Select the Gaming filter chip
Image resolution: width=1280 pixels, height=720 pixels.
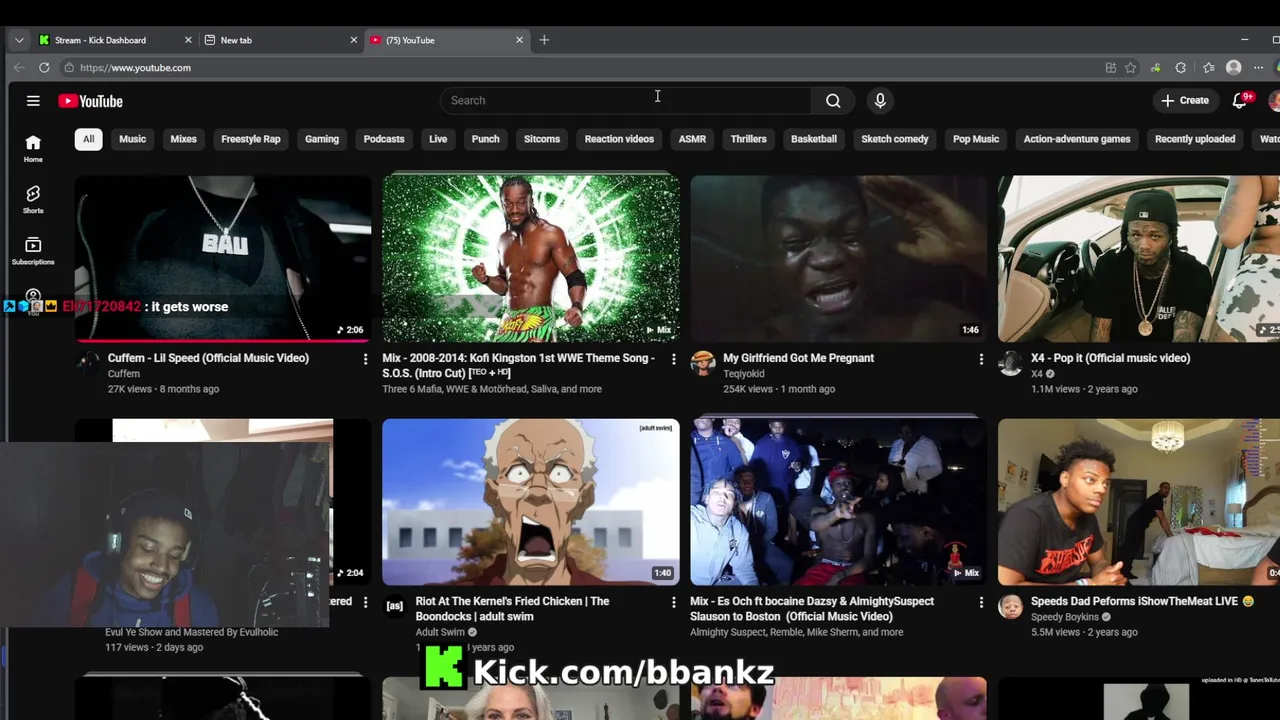click(x=322, y=139)
